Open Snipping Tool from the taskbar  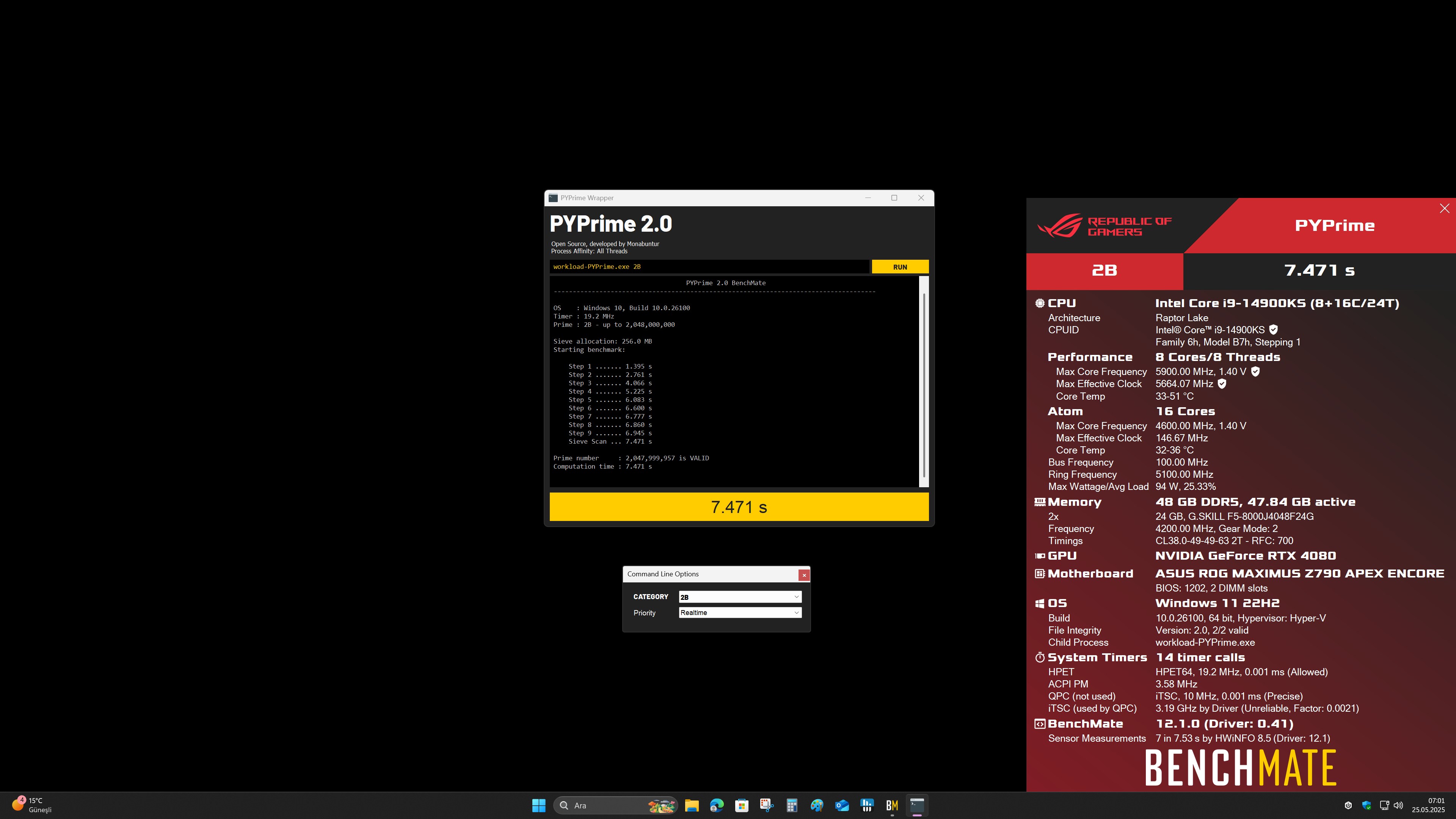pos(767,805)
